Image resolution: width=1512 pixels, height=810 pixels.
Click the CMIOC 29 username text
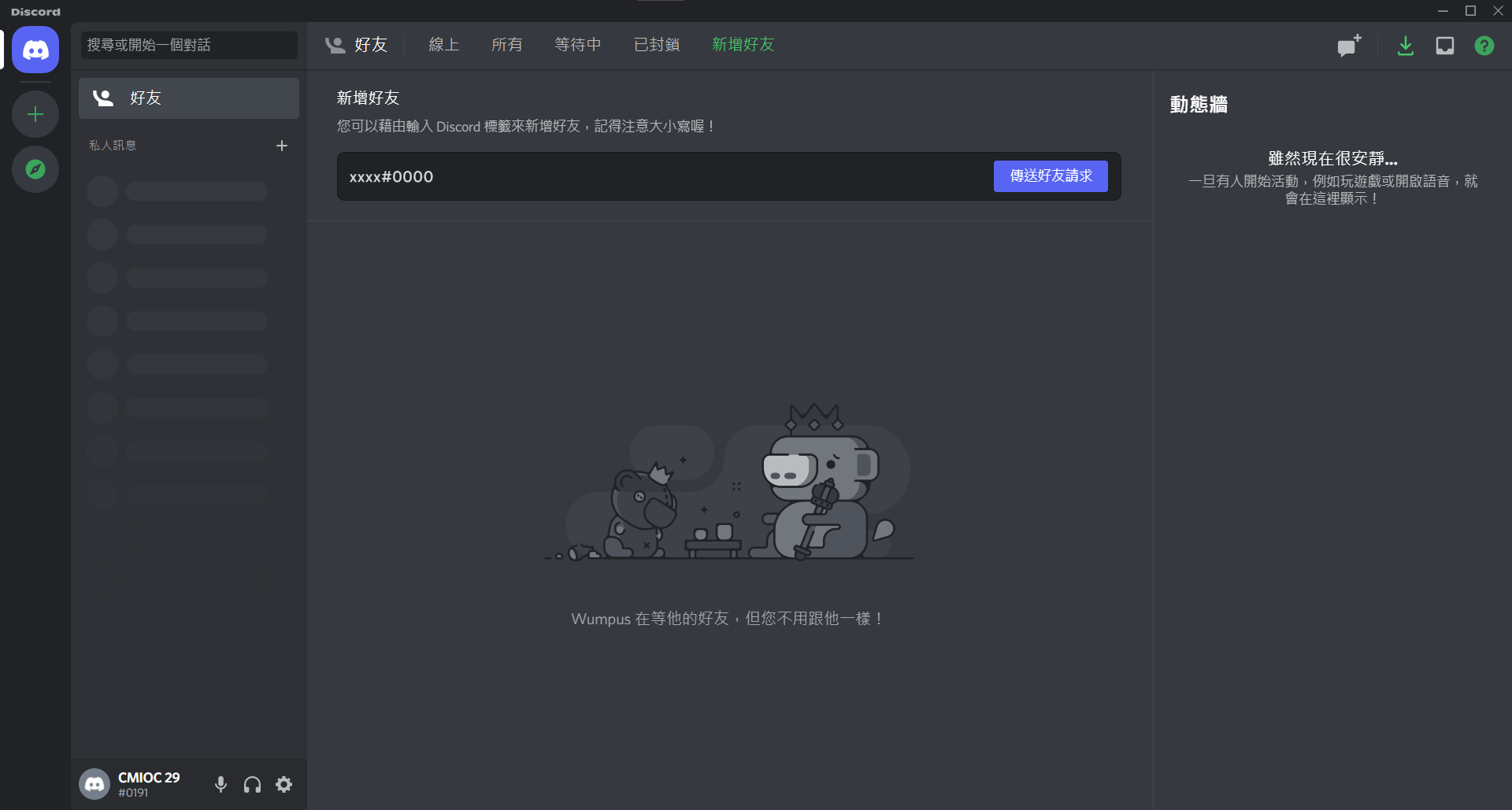[x=149, y=778]
